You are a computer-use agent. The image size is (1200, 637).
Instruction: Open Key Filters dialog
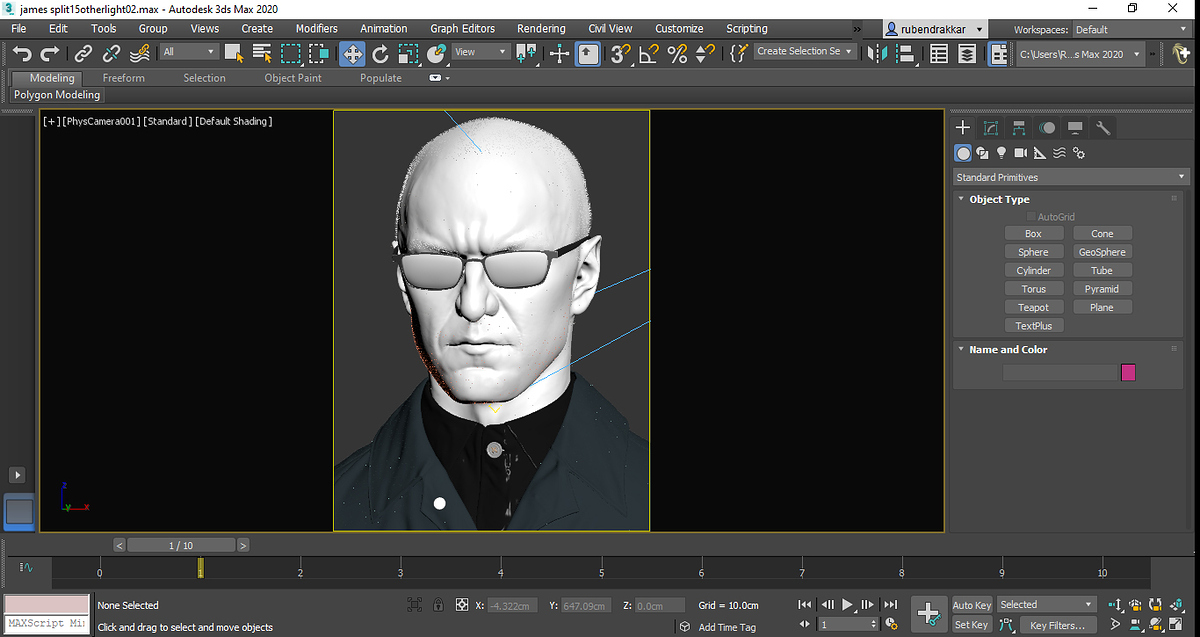pyautogui.click(x=1057, y=625)
